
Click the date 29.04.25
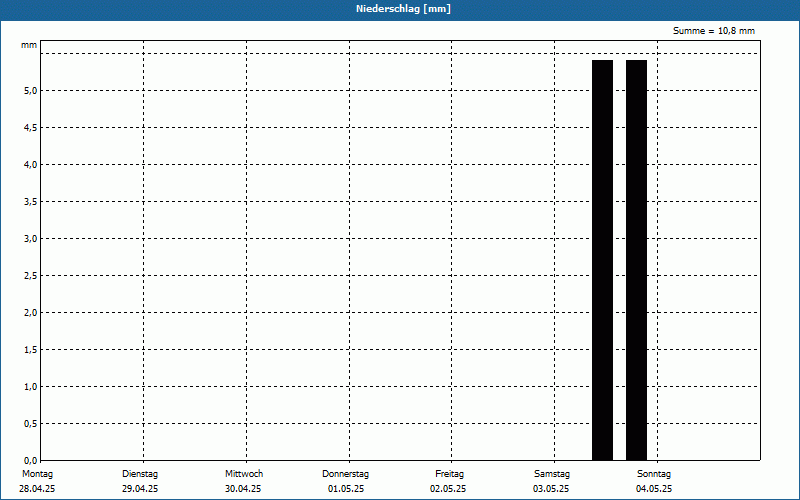coord(140,489)
